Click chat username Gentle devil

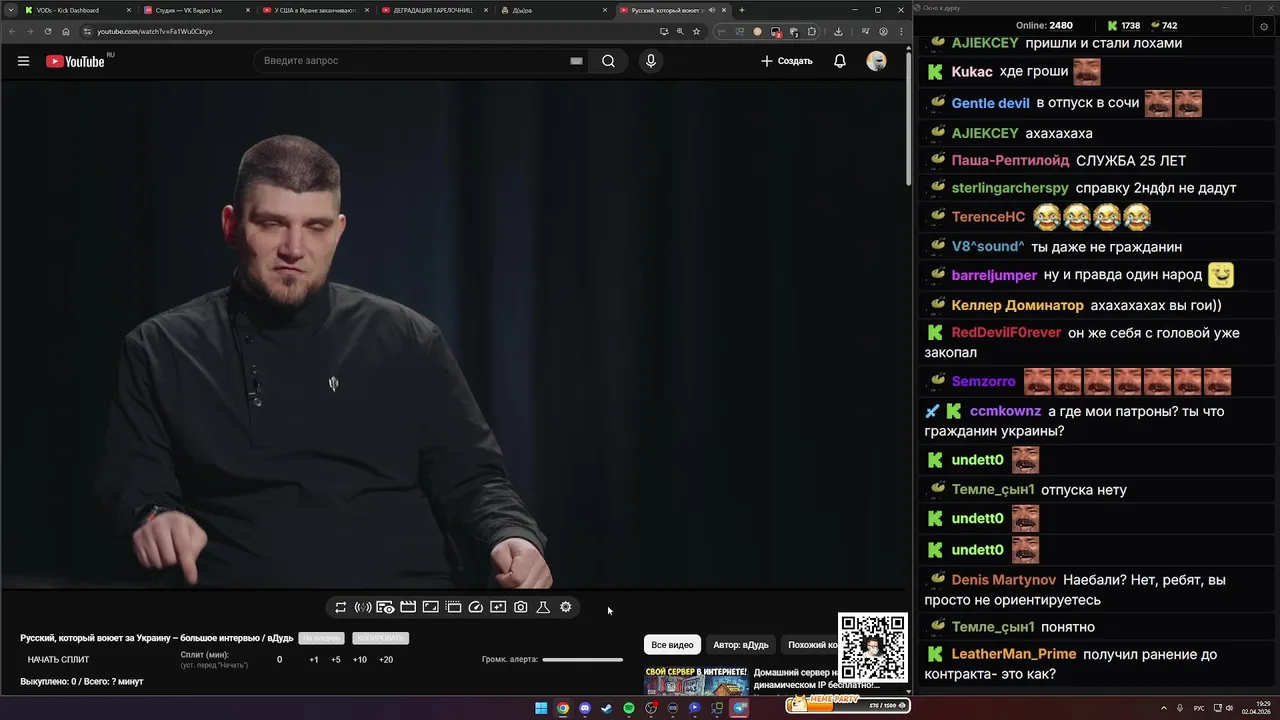[x=990, y=103]
